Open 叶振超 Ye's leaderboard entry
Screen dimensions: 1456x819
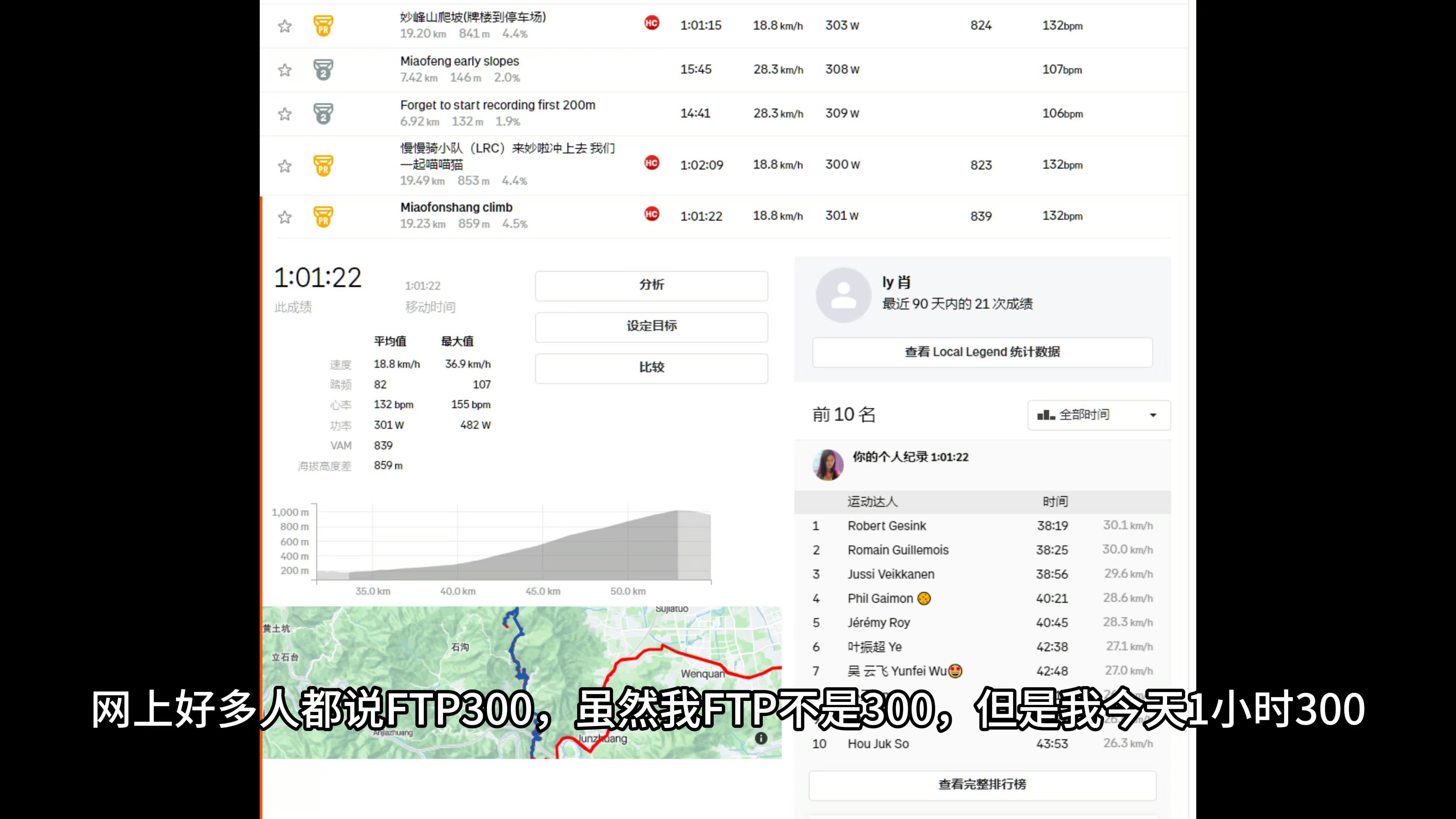pos(874,648)
